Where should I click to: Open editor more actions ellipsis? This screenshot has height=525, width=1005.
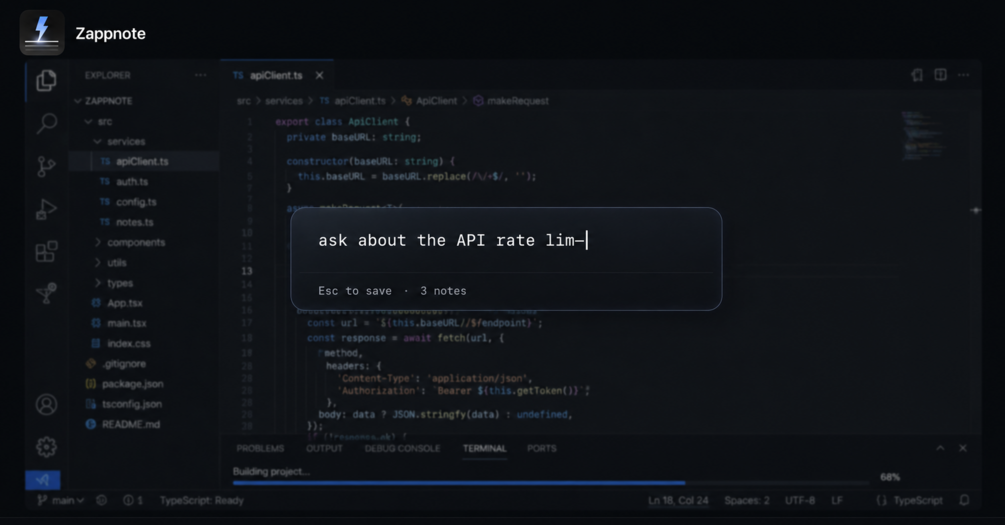[x=963, y=75]
